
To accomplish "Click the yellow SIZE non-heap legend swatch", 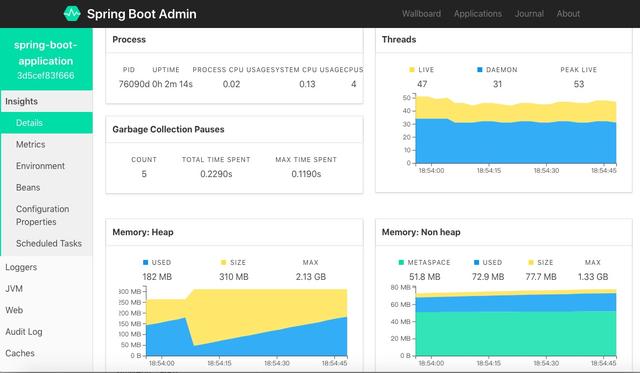I will click(531, 262).
